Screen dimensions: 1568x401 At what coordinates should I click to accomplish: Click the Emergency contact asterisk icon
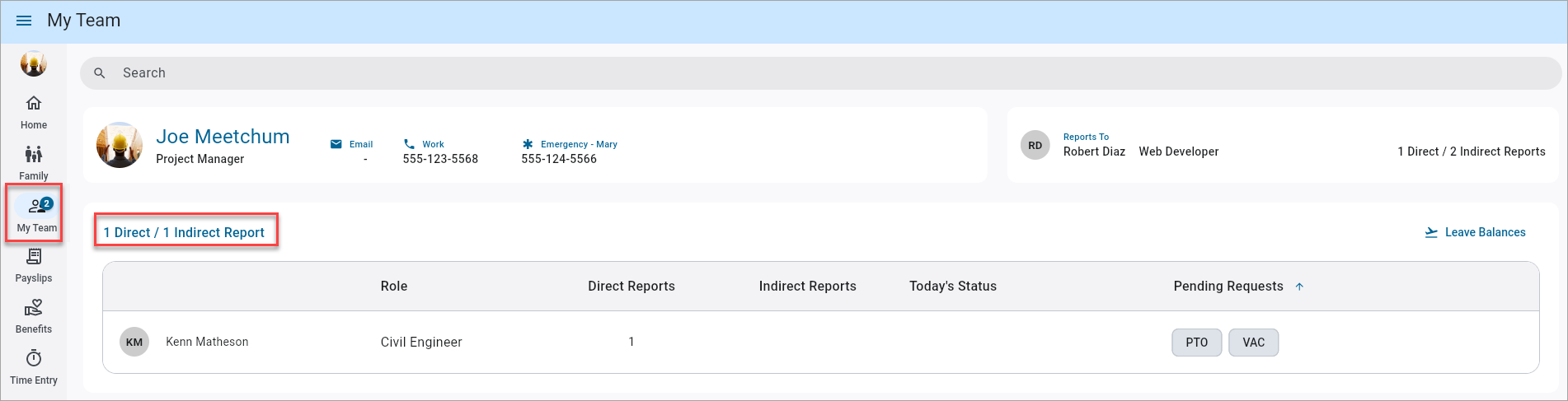[x=528, y=144]
